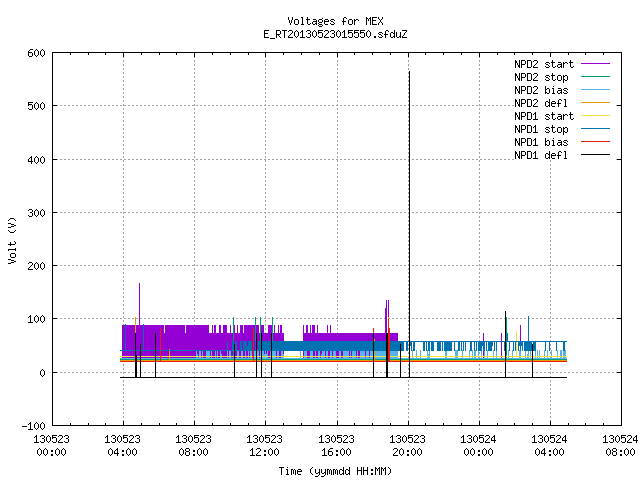Screen dimensions: 640x480
Task: Click the x-axis tick '130524 04:00'
Action: coord(549,446)
